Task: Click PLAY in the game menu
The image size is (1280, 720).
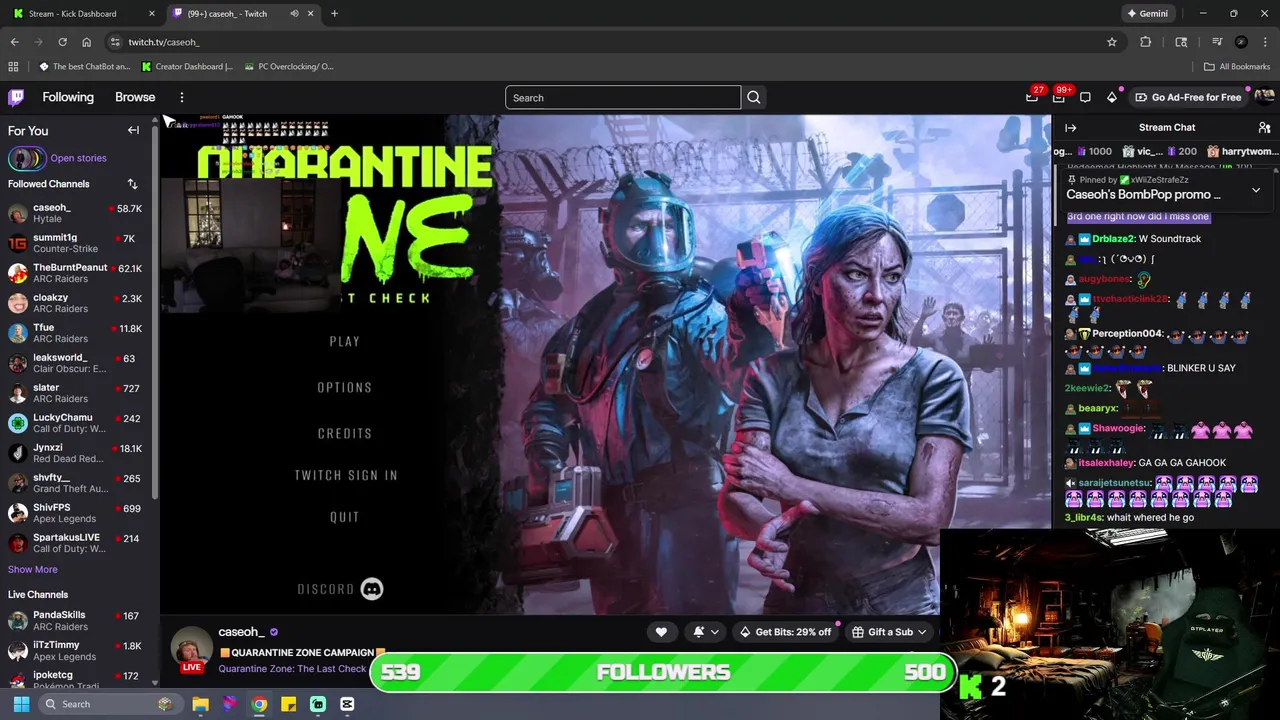Action: (345, 342)
